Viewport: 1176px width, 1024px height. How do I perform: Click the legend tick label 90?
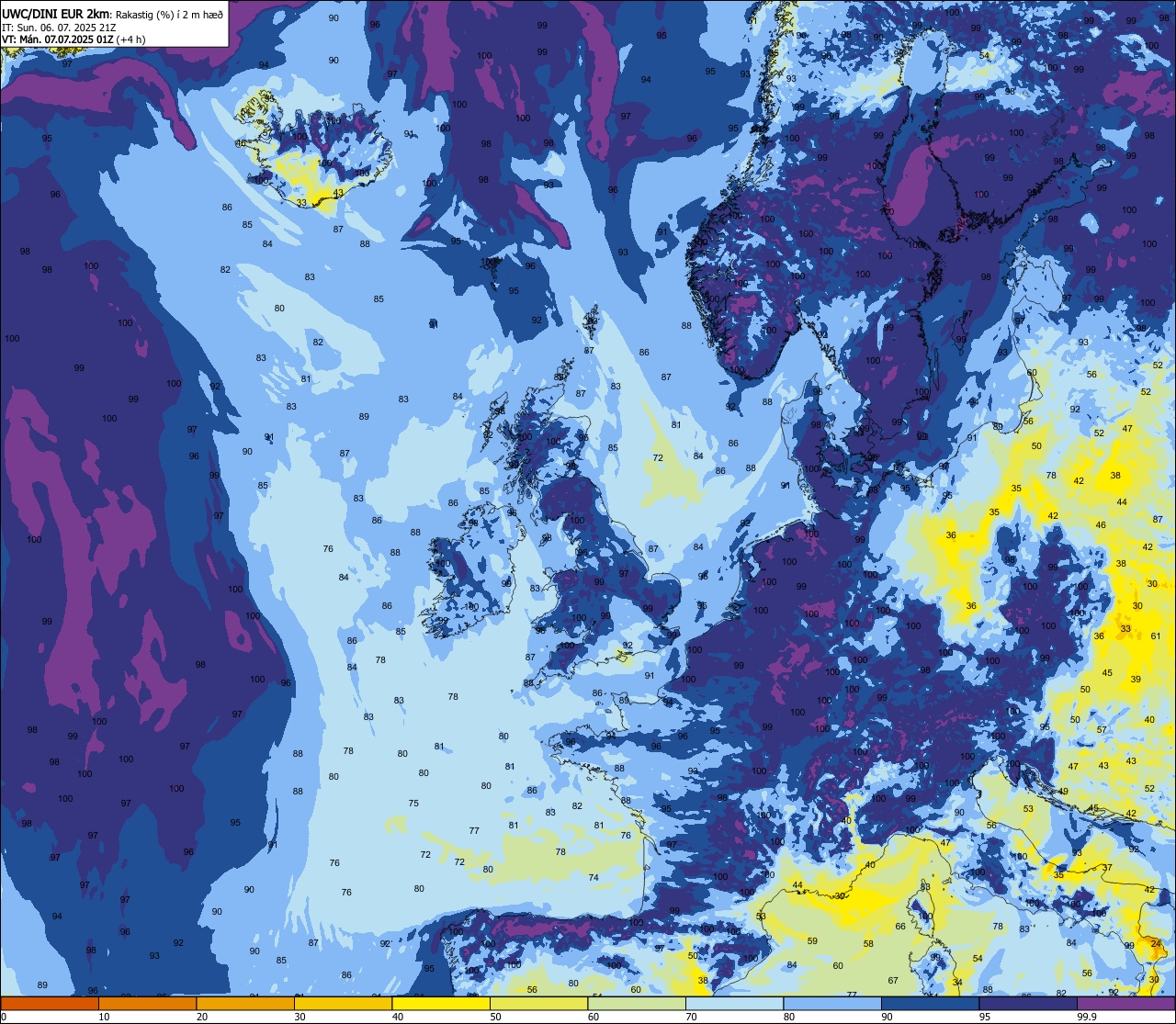point(887,1018)
